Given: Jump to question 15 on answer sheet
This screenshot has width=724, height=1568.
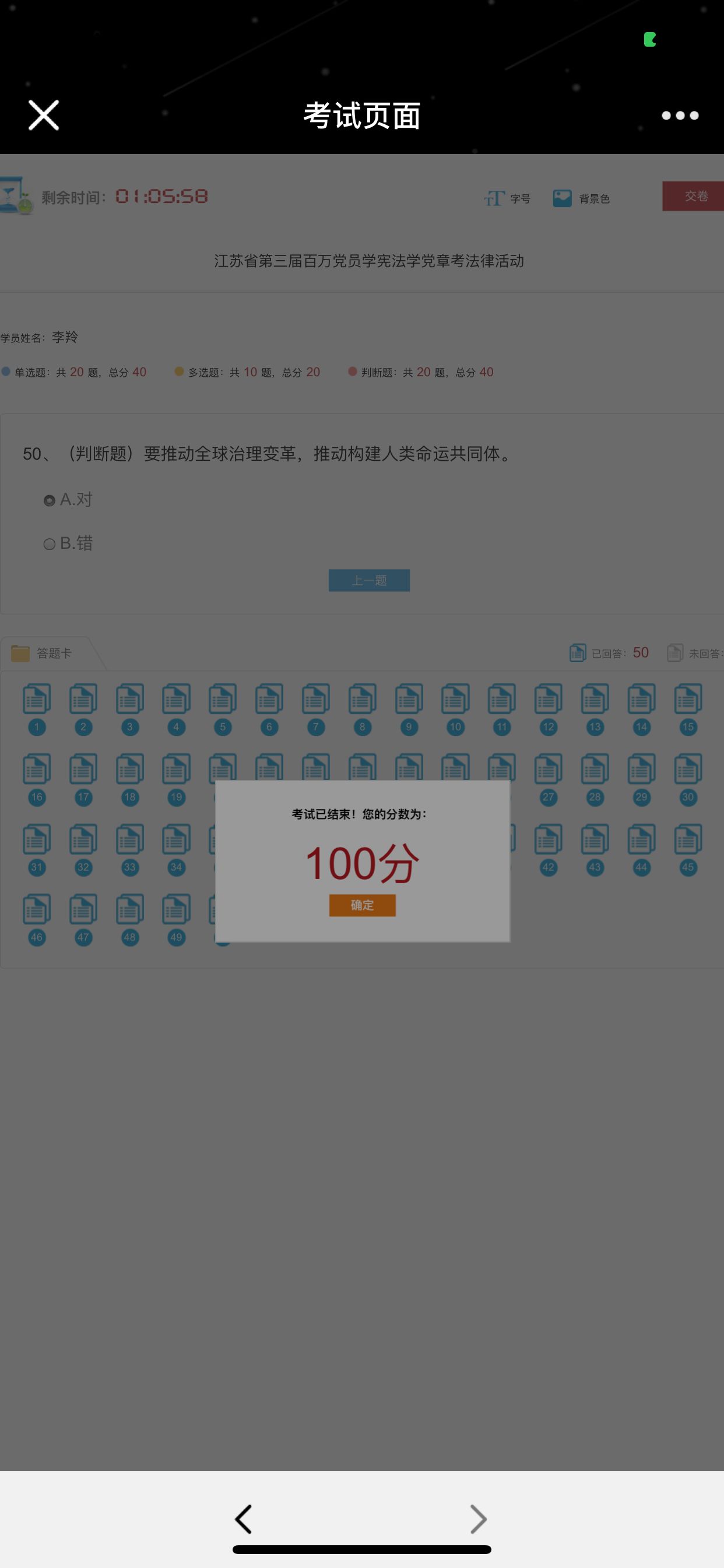Looking at the screenshot, I should coord(688,709).
